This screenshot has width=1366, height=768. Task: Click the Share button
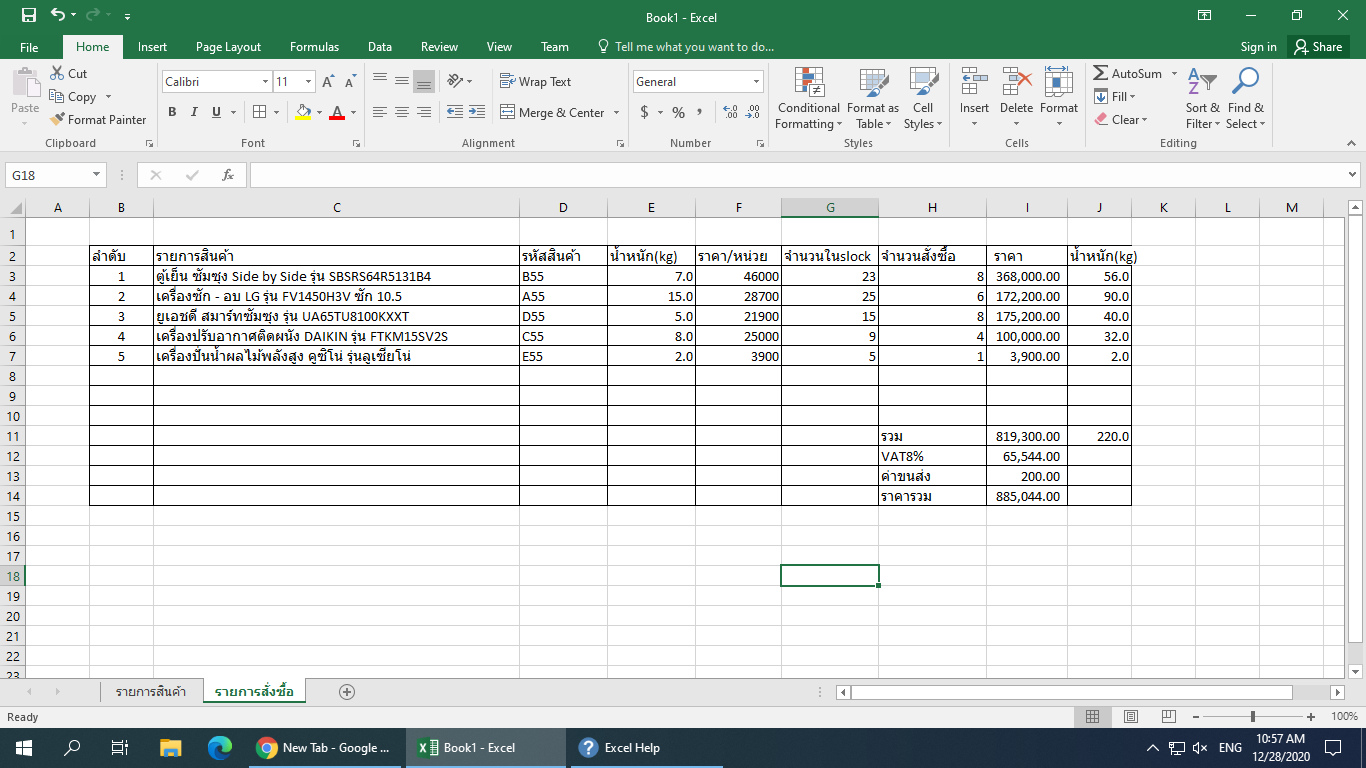coord(1317,47)
